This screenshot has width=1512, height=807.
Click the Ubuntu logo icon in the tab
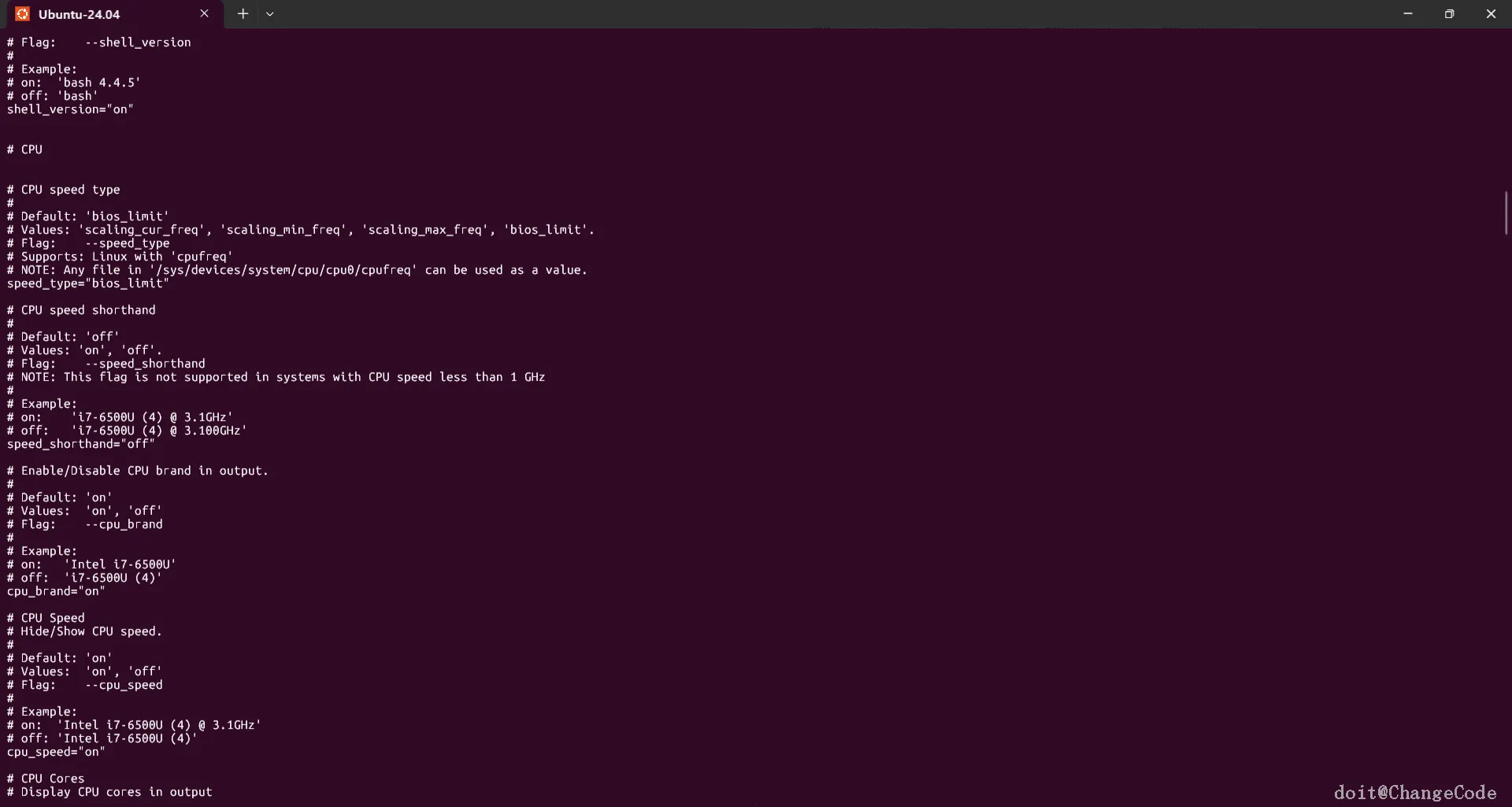pyautogui.click(x=22, y=14)
